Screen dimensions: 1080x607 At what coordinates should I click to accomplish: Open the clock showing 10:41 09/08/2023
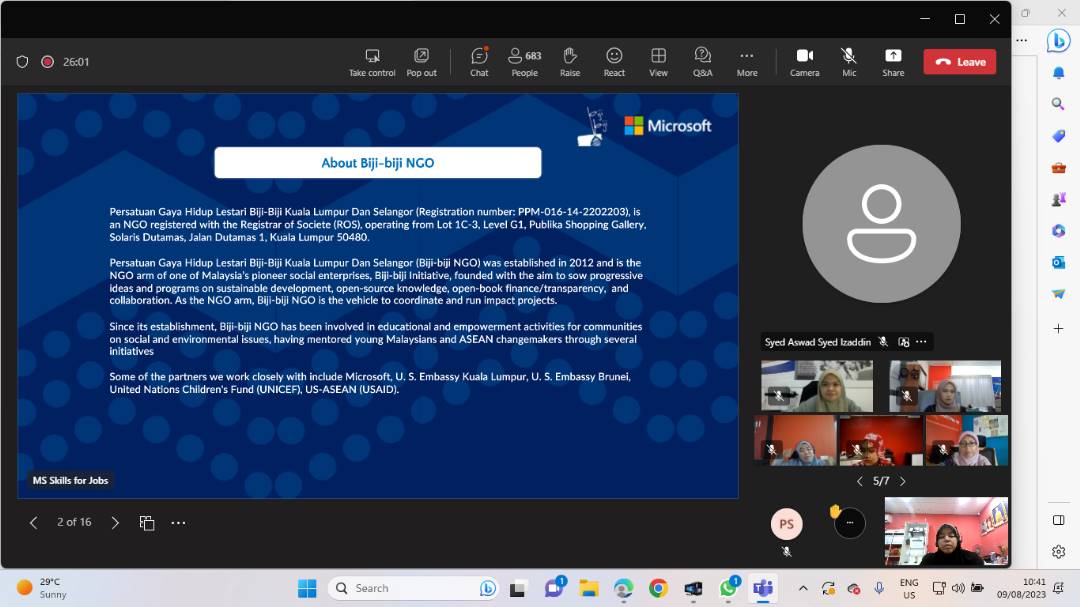[x=1021, y=588]
